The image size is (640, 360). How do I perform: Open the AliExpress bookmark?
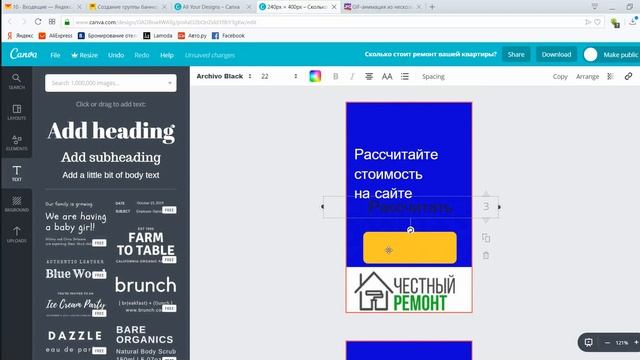point(56,36)
